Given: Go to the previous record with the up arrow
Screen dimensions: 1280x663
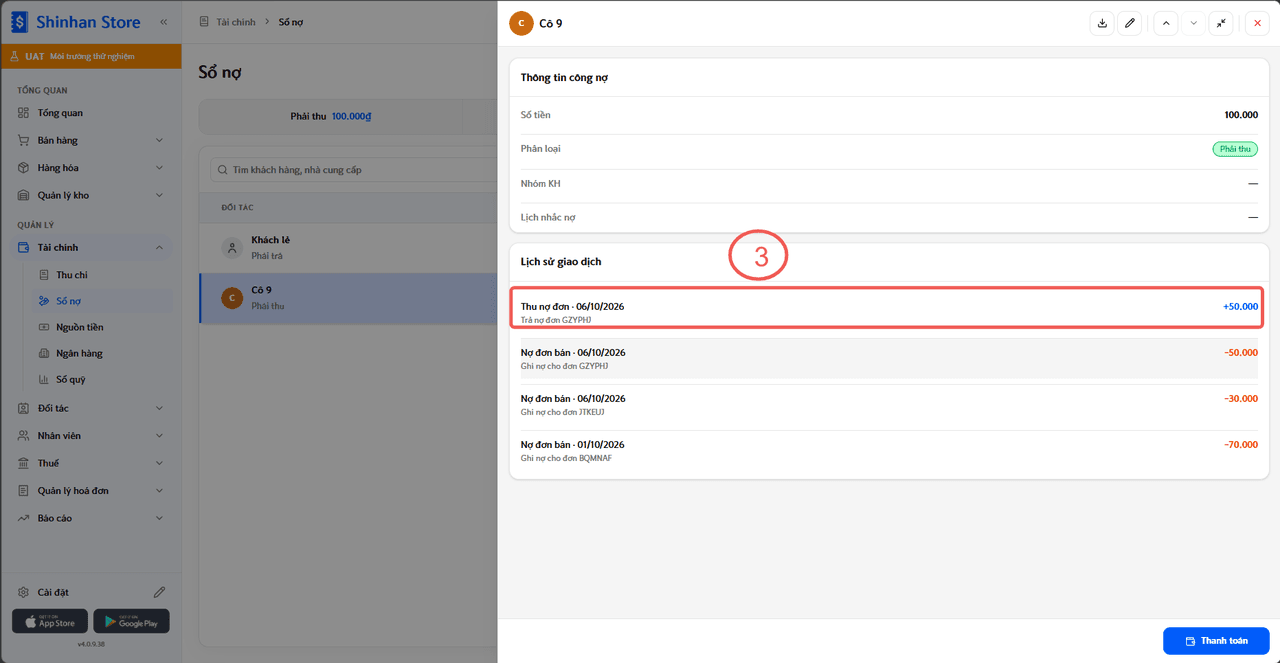Looking at the screenshot, I should point(1166,23).
